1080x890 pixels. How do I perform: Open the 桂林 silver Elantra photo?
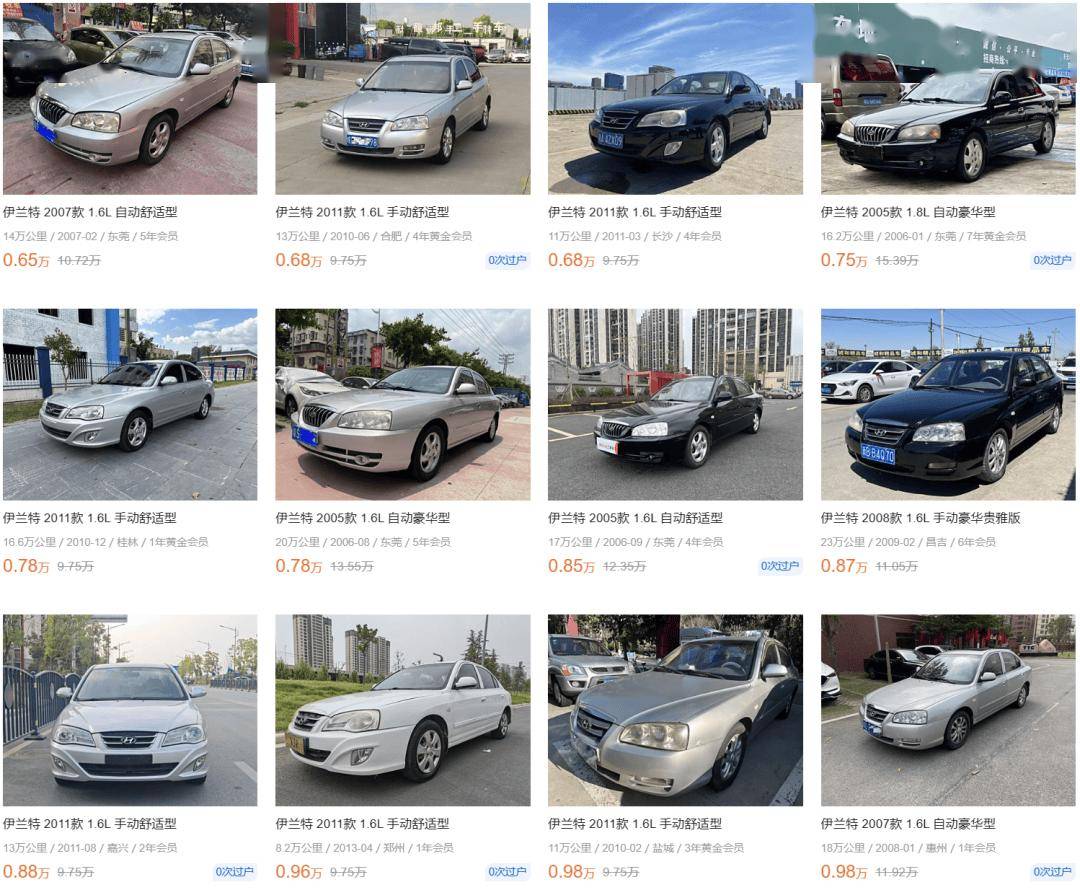(x=130, y=404)
